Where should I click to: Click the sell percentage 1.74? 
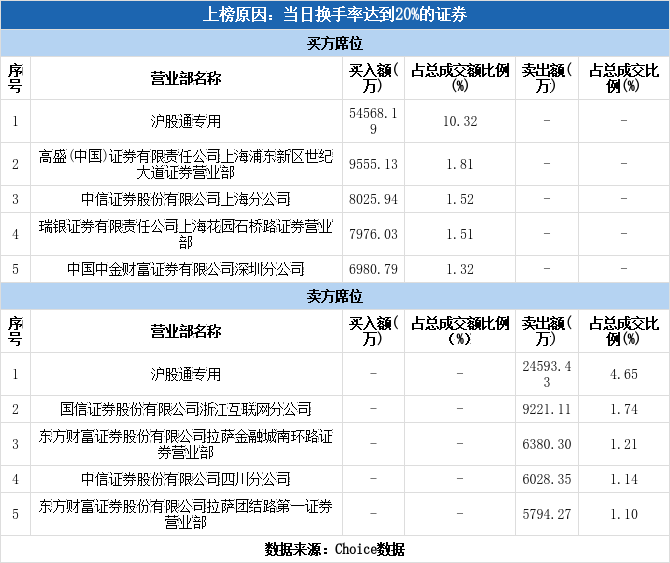click(624, 409)
